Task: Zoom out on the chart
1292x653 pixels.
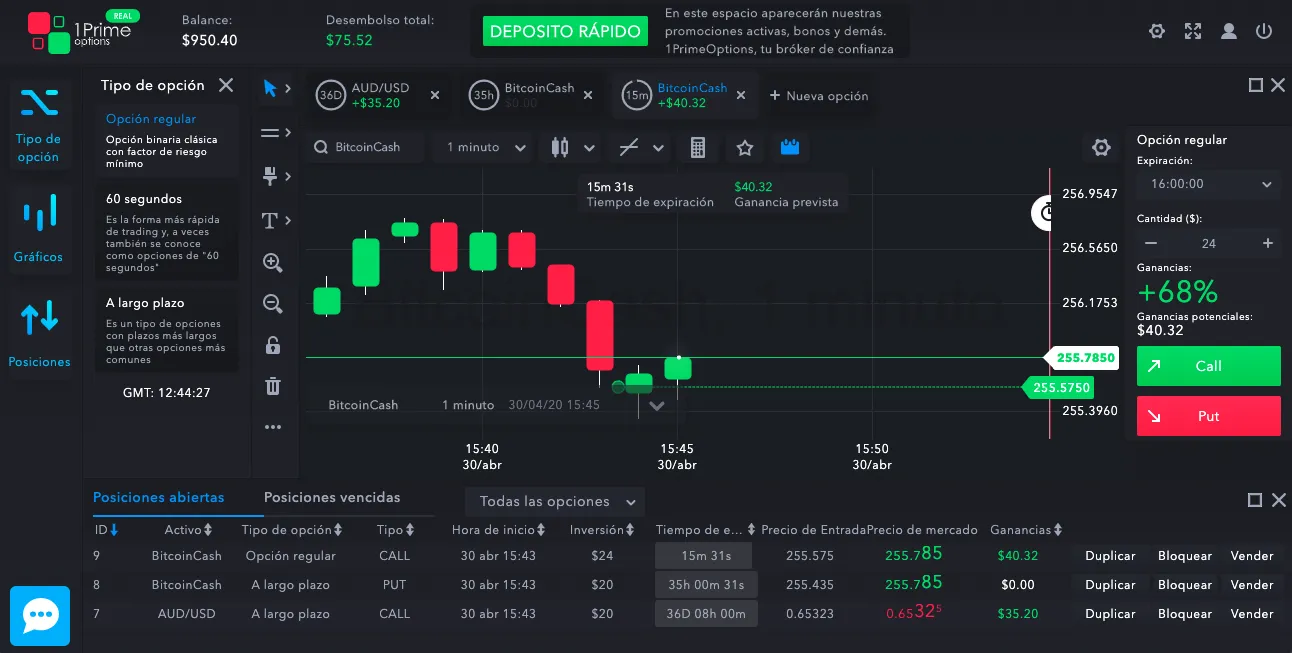Action: [x=272, y=304]
